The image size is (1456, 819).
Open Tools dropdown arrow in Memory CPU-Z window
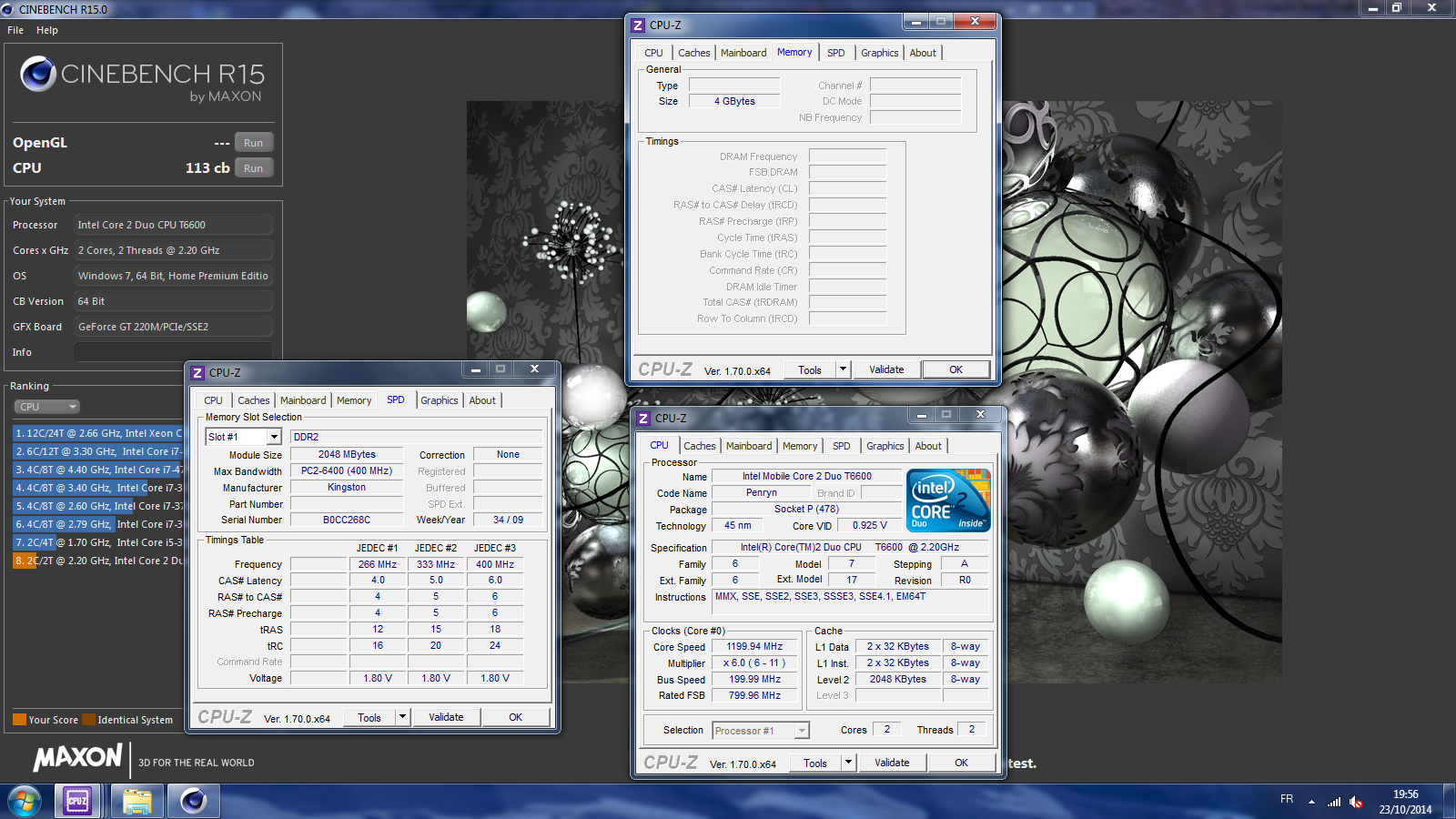click(844, 369)
